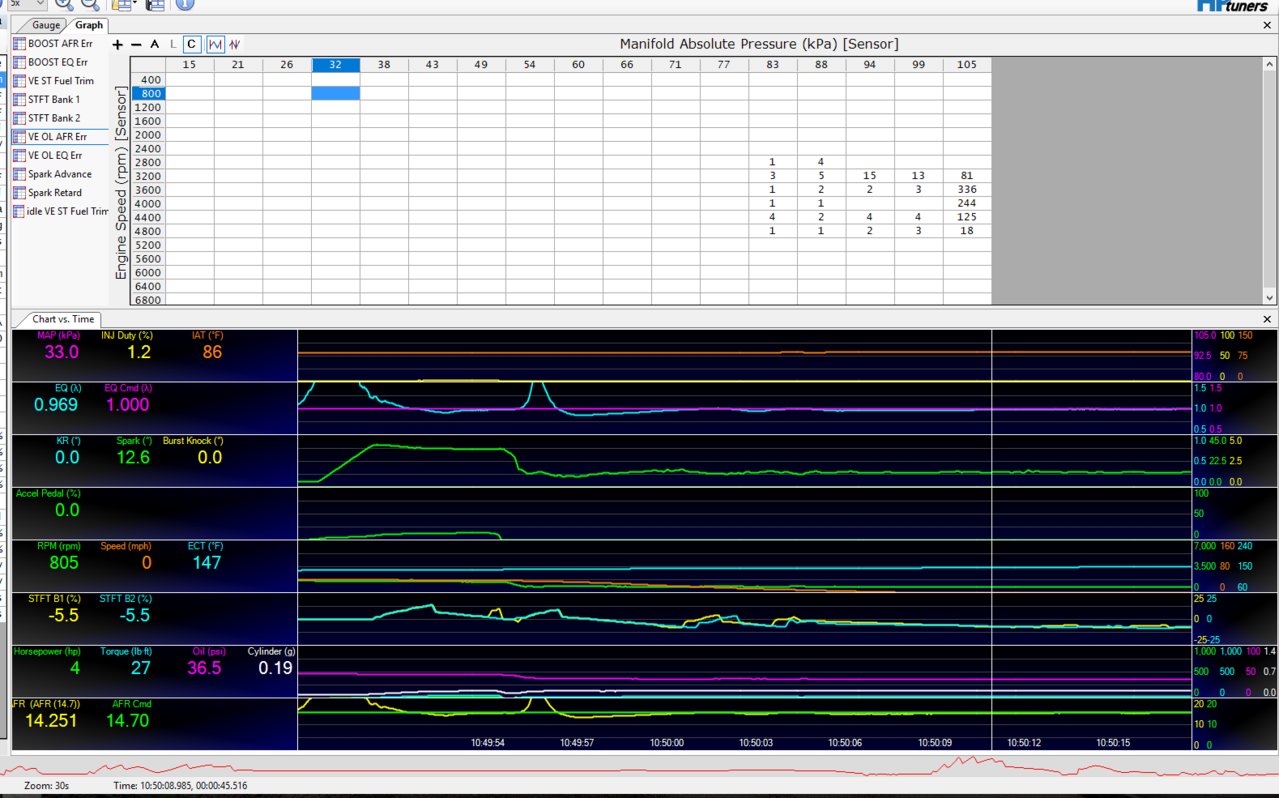Click the 3600 rpm row header
The width and height of the screenshot is (1279, 798).
coord(150,189)
